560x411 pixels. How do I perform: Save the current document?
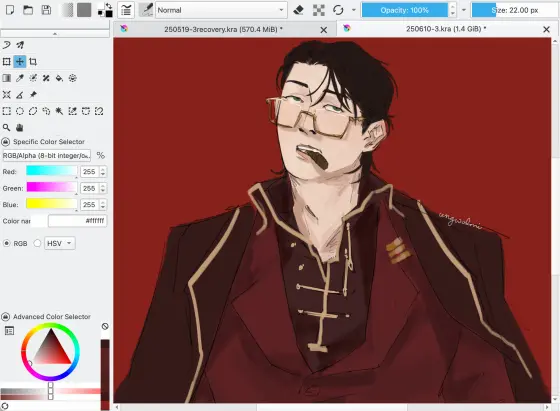tap(46, 10)
